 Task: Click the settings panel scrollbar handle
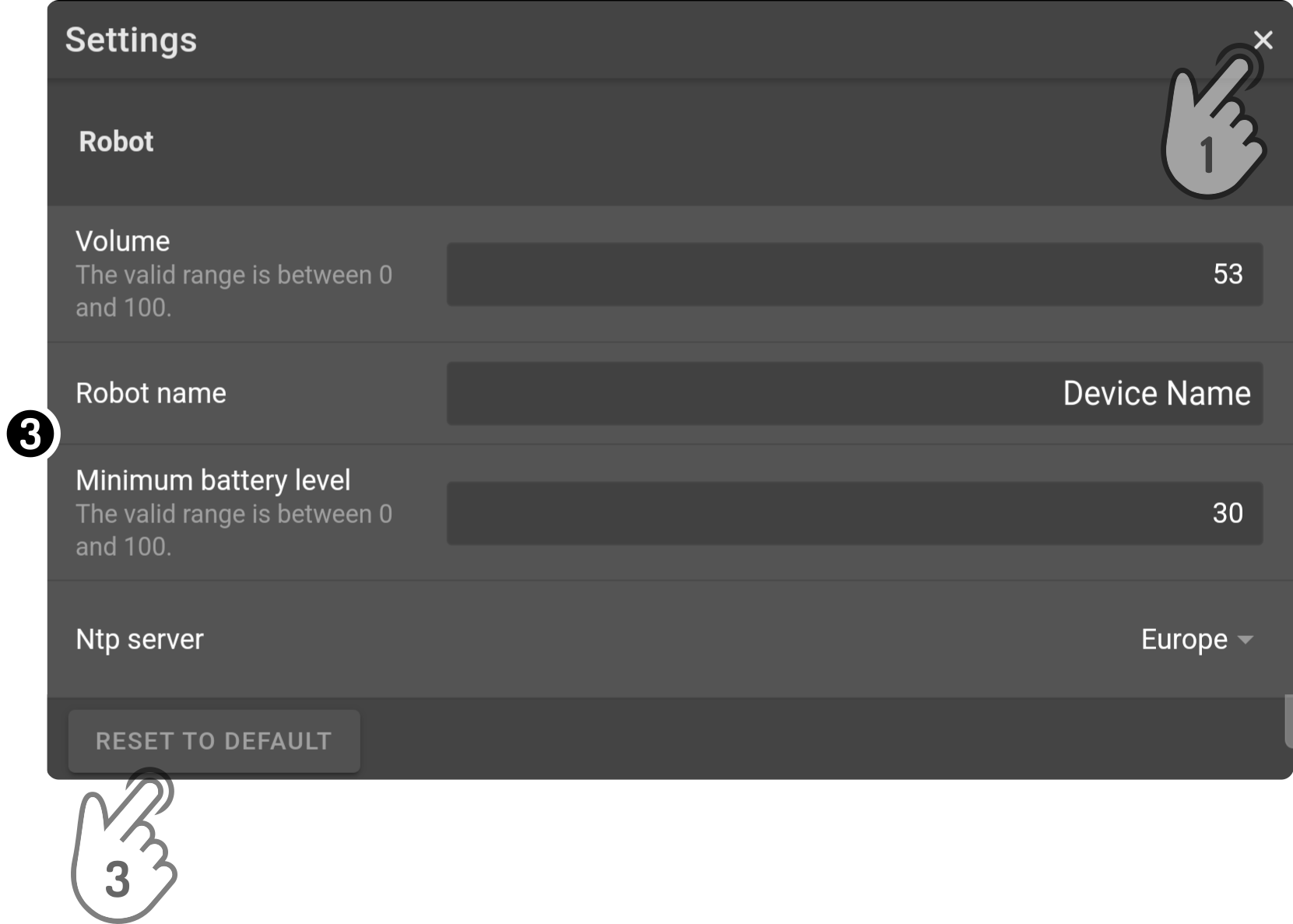point(1288,721)
